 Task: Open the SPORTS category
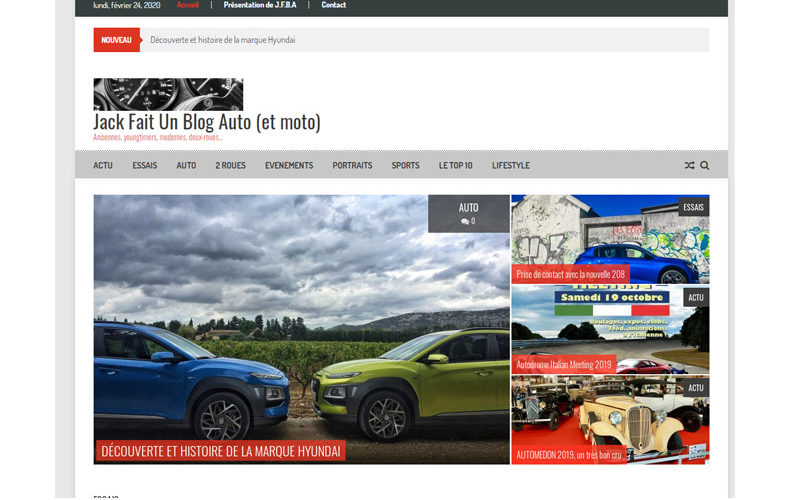[406, 165]
